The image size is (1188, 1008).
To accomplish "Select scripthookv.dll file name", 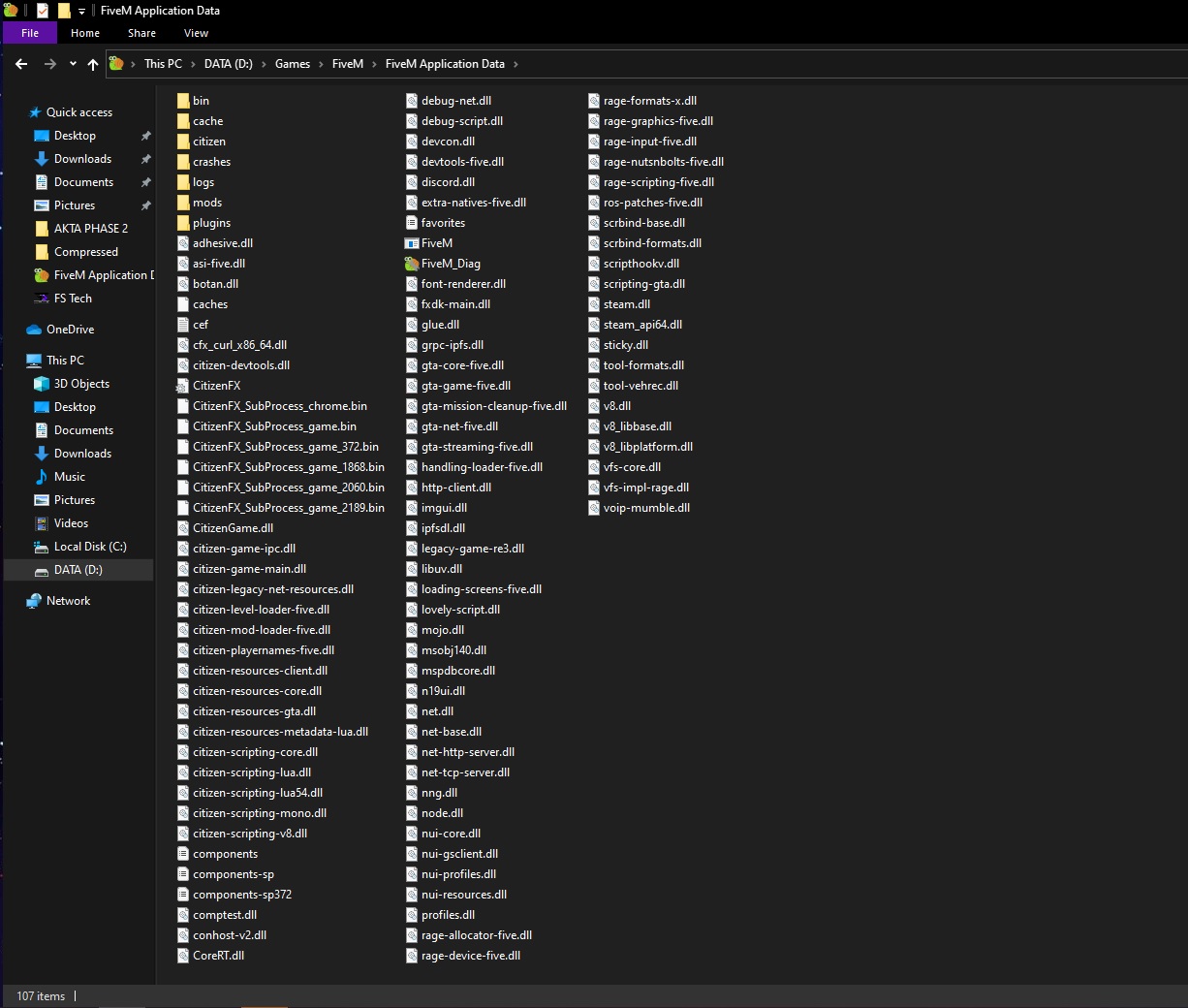I will tap(641, 264).
